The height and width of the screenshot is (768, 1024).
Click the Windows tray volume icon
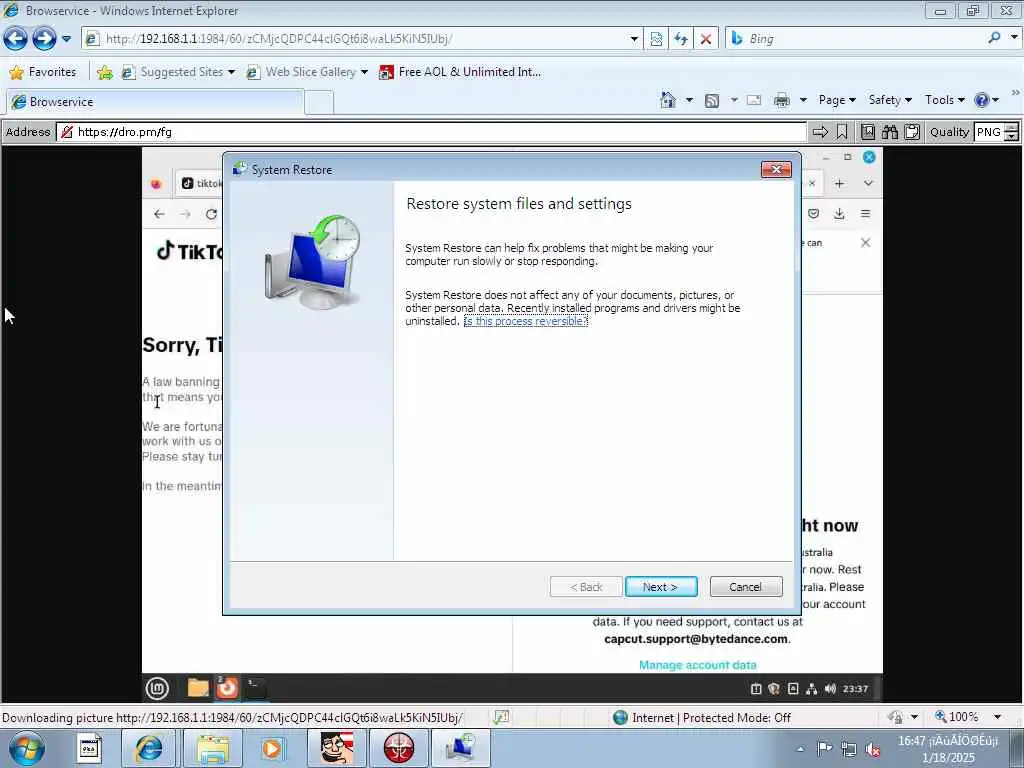coord(872,749)
